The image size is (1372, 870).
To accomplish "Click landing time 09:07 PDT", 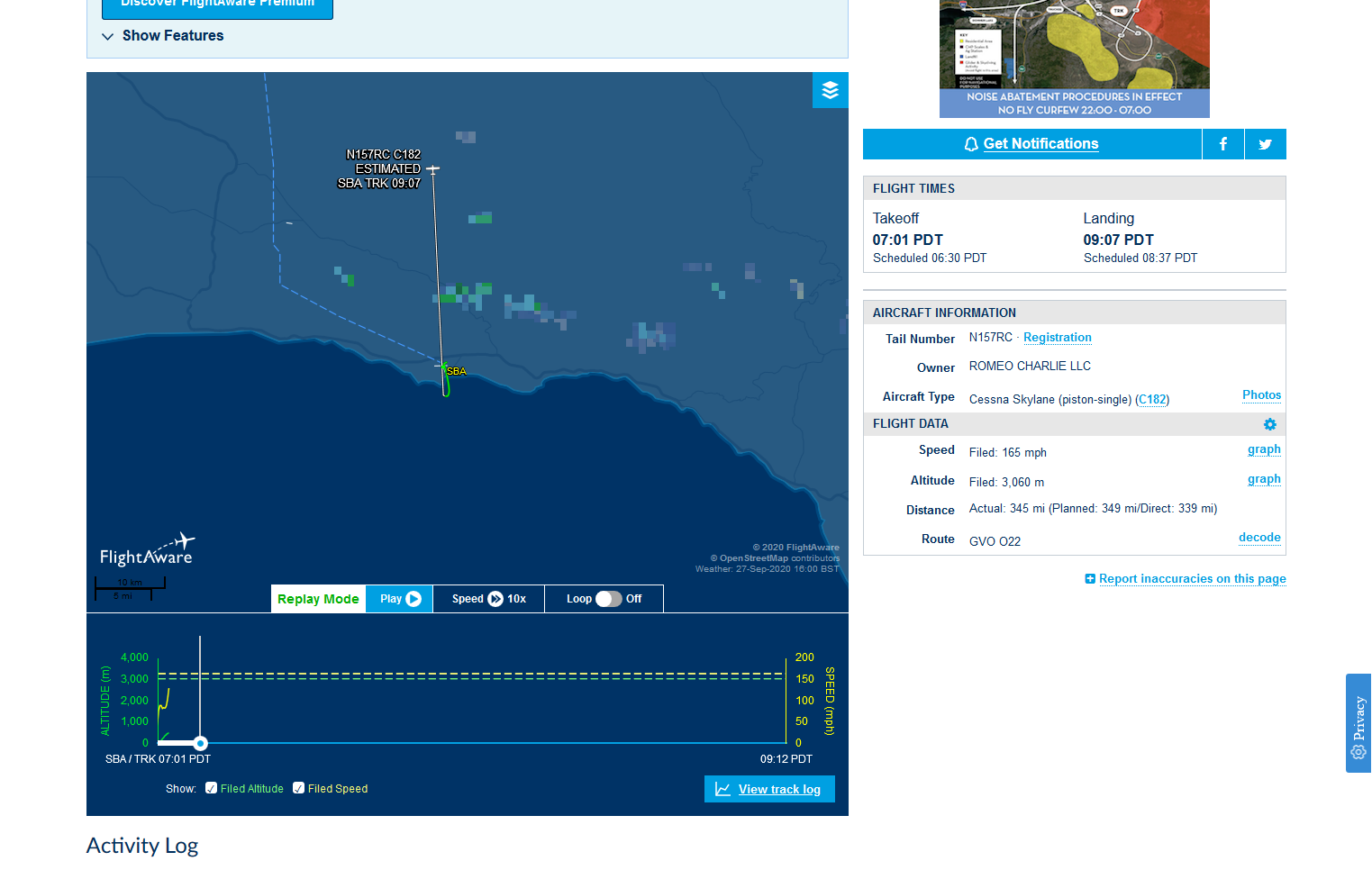I will (1118, 240).
